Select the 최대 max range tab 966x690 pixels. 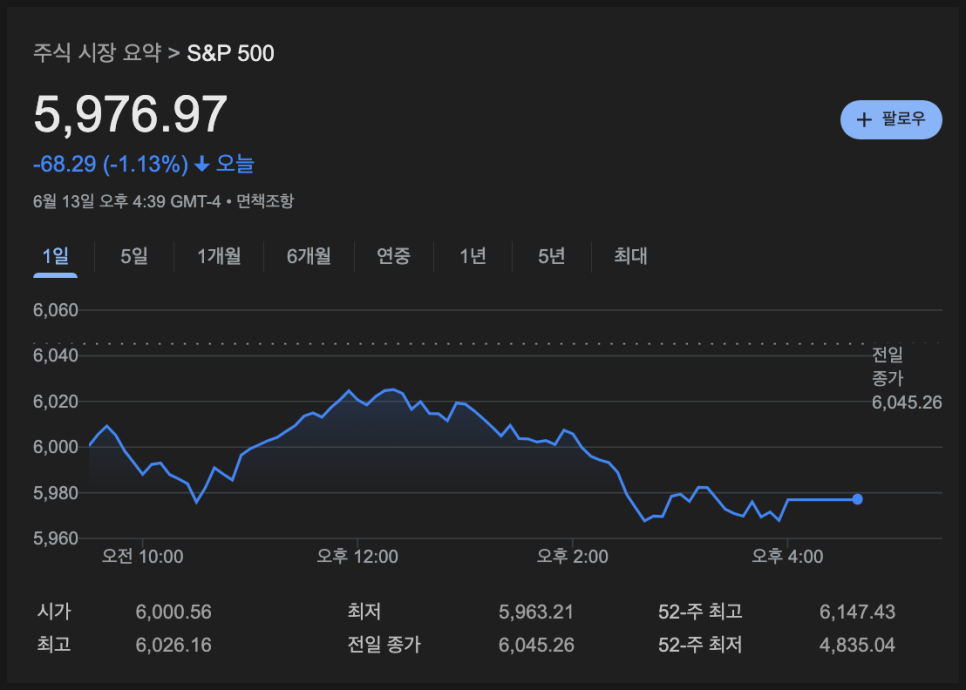pos(630,256)
